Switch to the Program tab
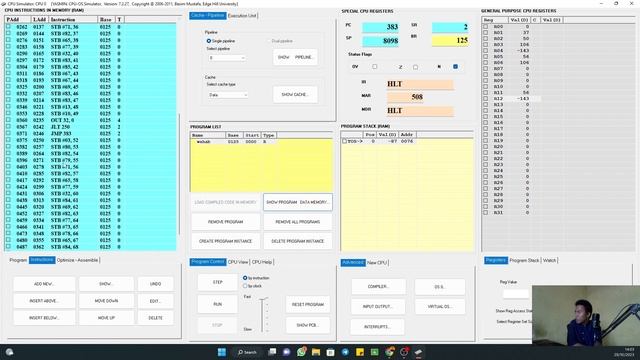Image resolution: width=640 pixels, height=360 pixels. click(x=18, y=260)
